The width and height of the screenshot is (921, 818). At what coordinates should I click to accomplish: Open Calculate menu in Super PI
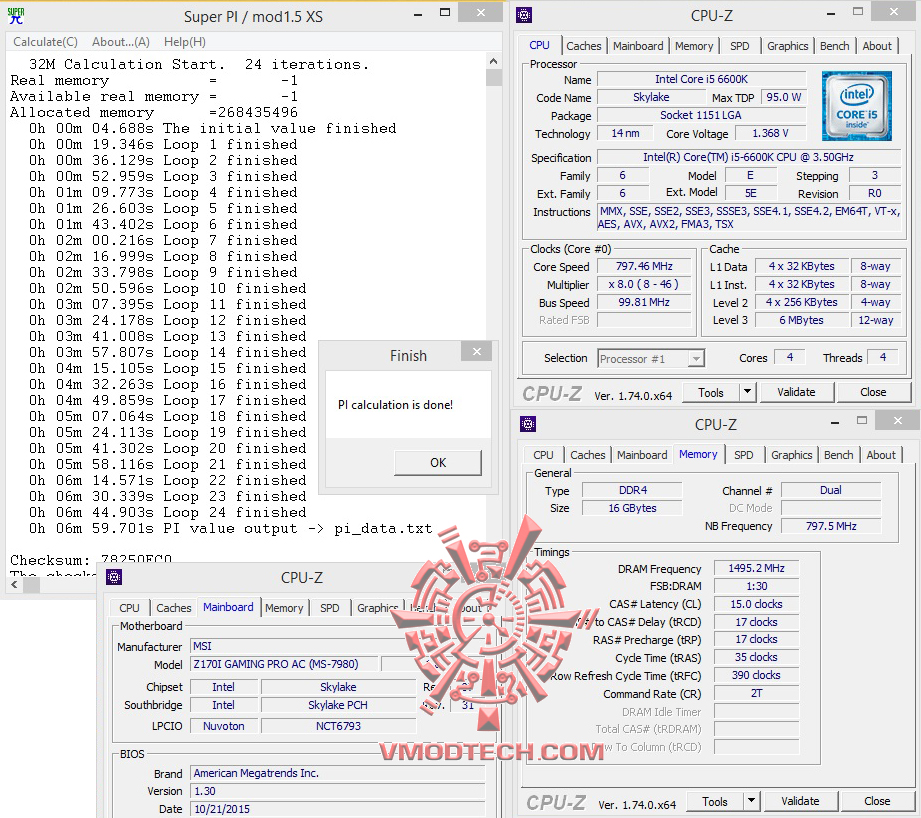click(45, 42)
